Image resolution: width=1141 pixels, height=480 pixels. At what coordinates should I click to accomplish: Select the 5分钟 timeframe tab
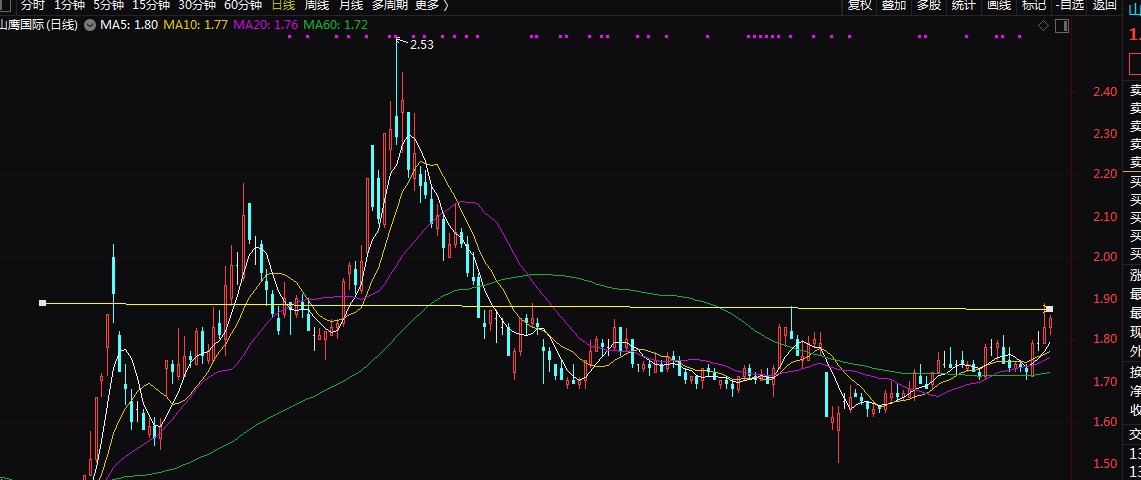[x=108, y=5]
